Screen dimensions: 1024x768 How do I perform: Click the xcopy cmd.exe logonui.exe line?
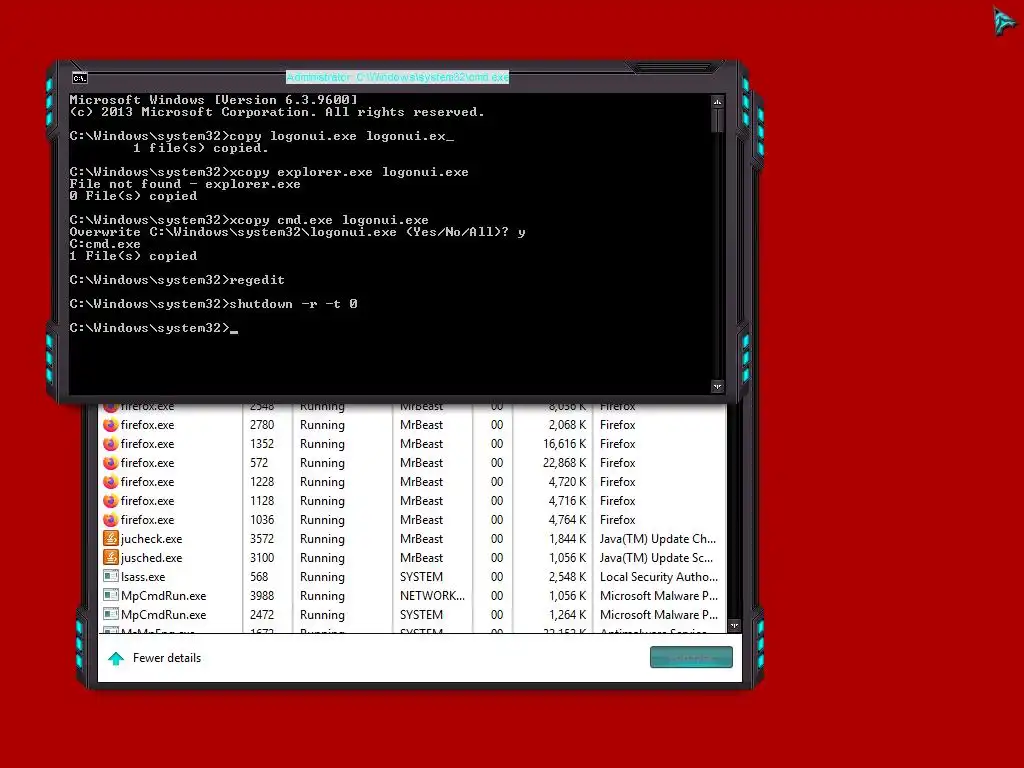tap(249, 220)
